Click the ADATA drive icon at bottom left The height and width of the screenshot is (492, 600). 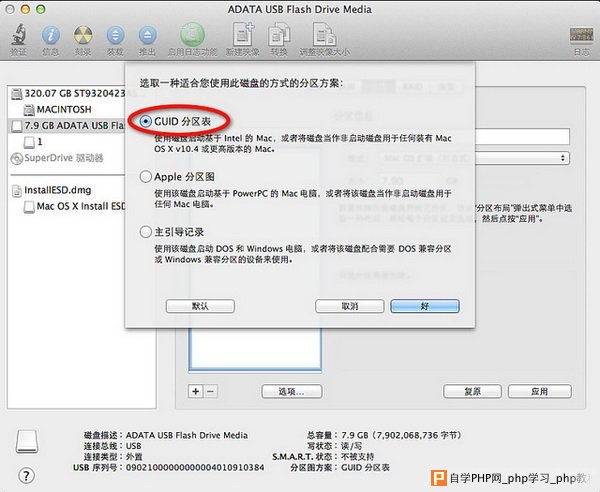click(27, 441)
